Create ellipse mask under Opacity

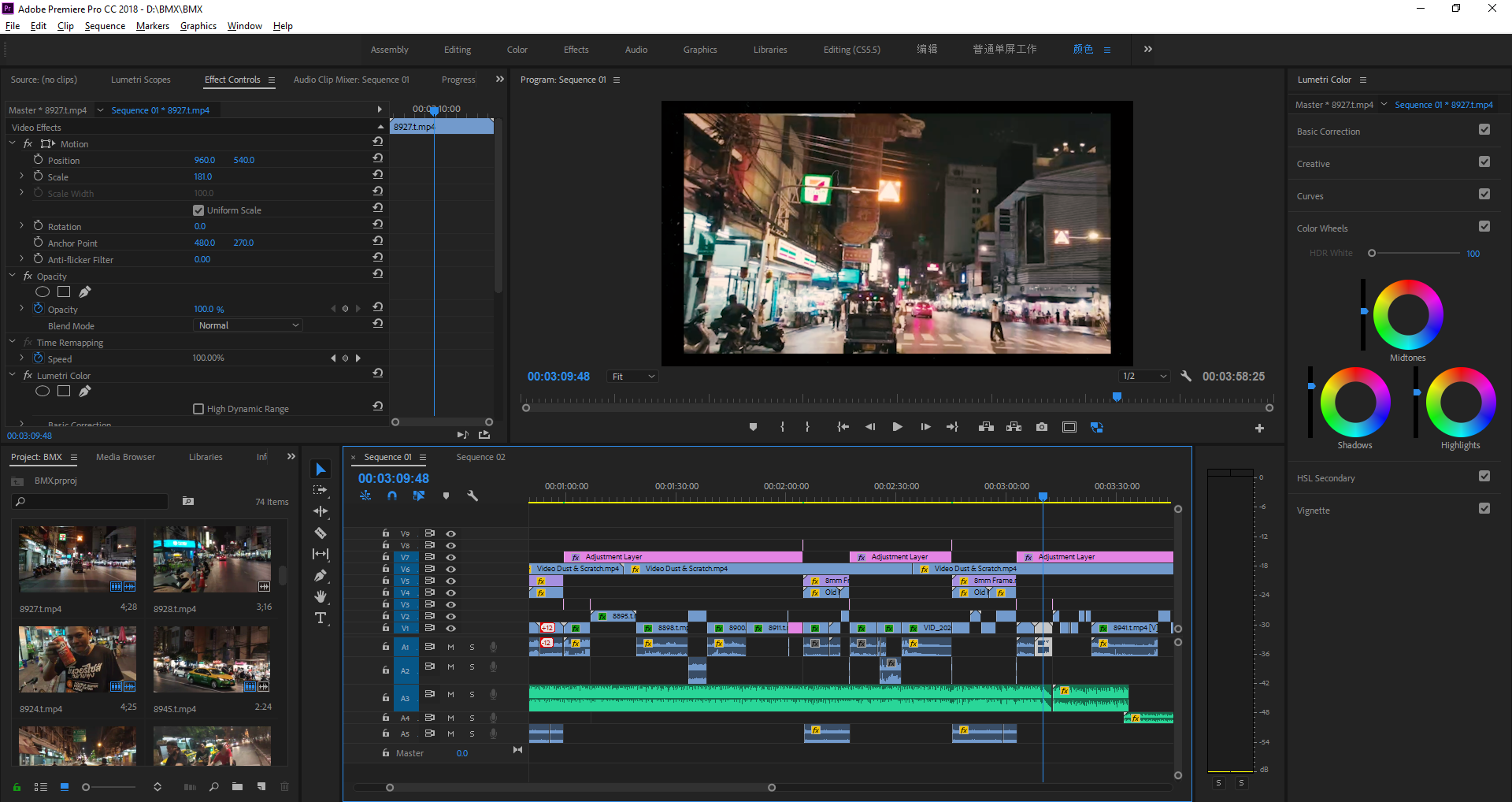tap(43, 291)
